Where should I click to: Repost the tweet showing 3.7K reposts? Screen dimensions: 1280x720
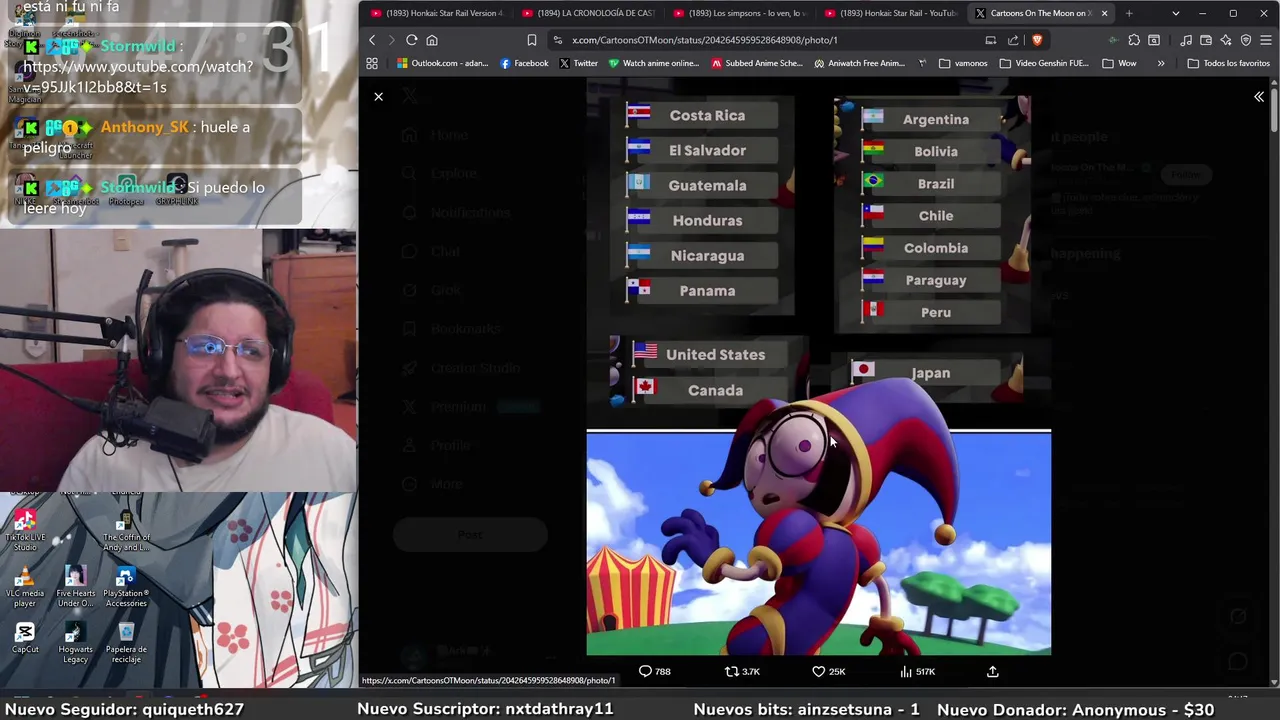pyautogui.click(x=742, y=671)
